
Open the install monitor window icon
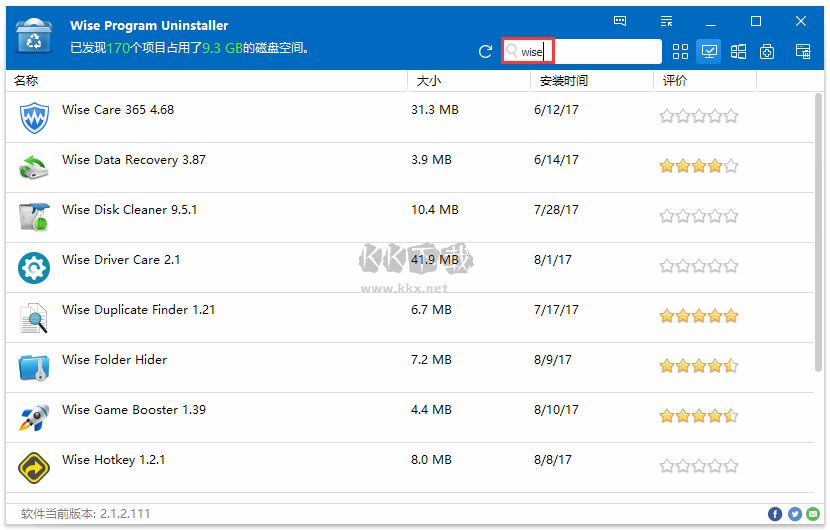[x=803, y=51]
